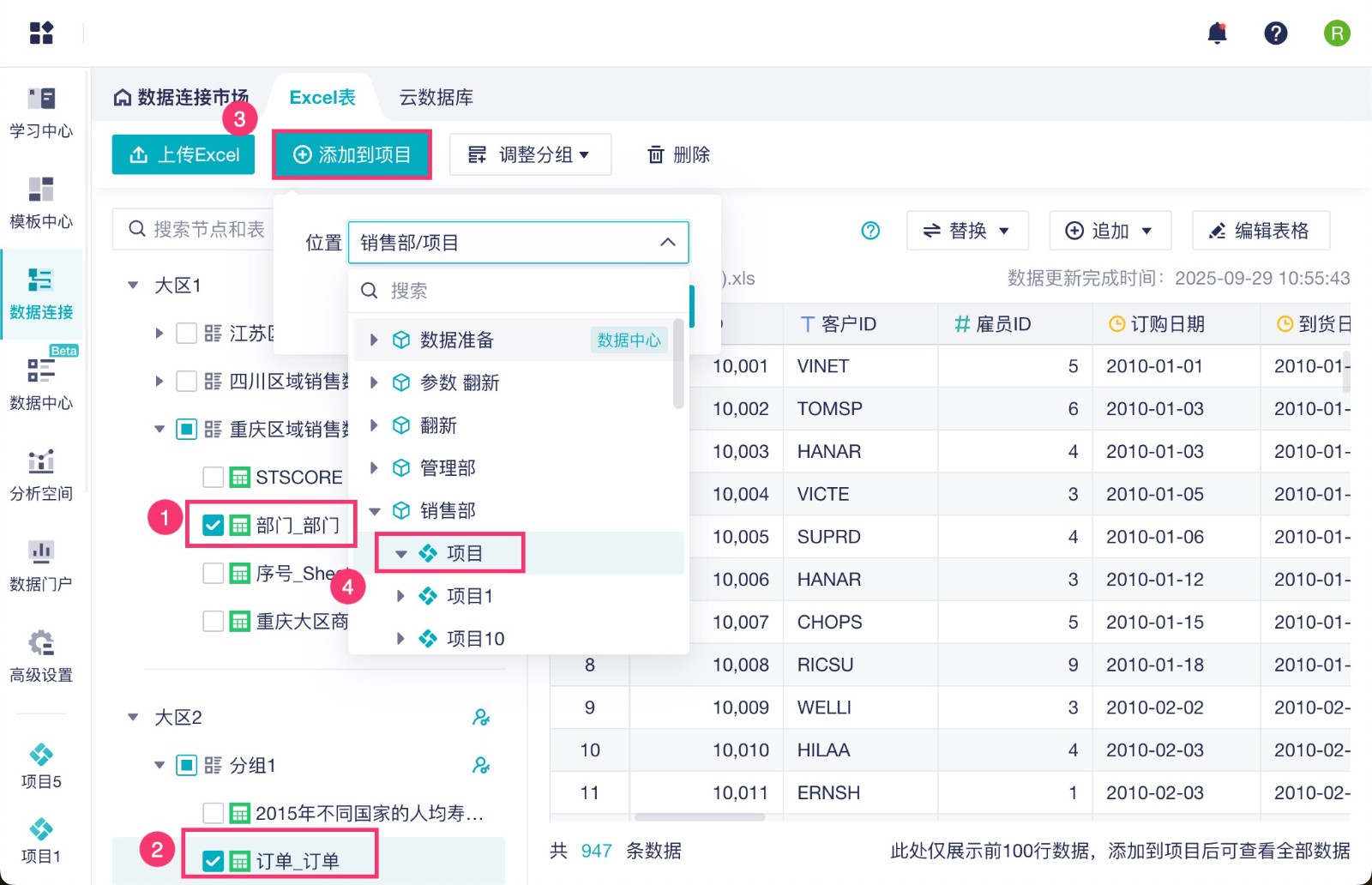Check the 四川区域销售 group checkbox
Image resolution: width=1372 pixels, height=885 pixels.
coord(186,381)
